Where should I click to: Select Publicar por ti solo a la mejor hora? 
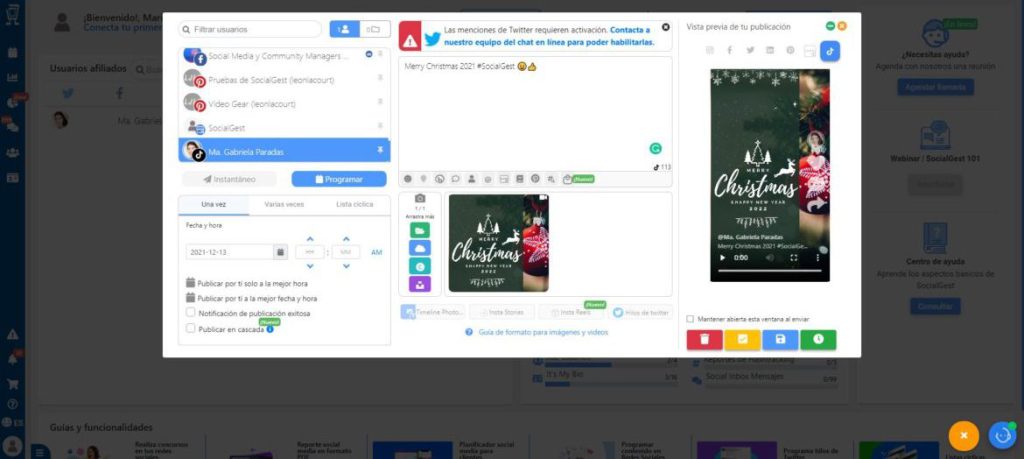(x=247, y=283)
